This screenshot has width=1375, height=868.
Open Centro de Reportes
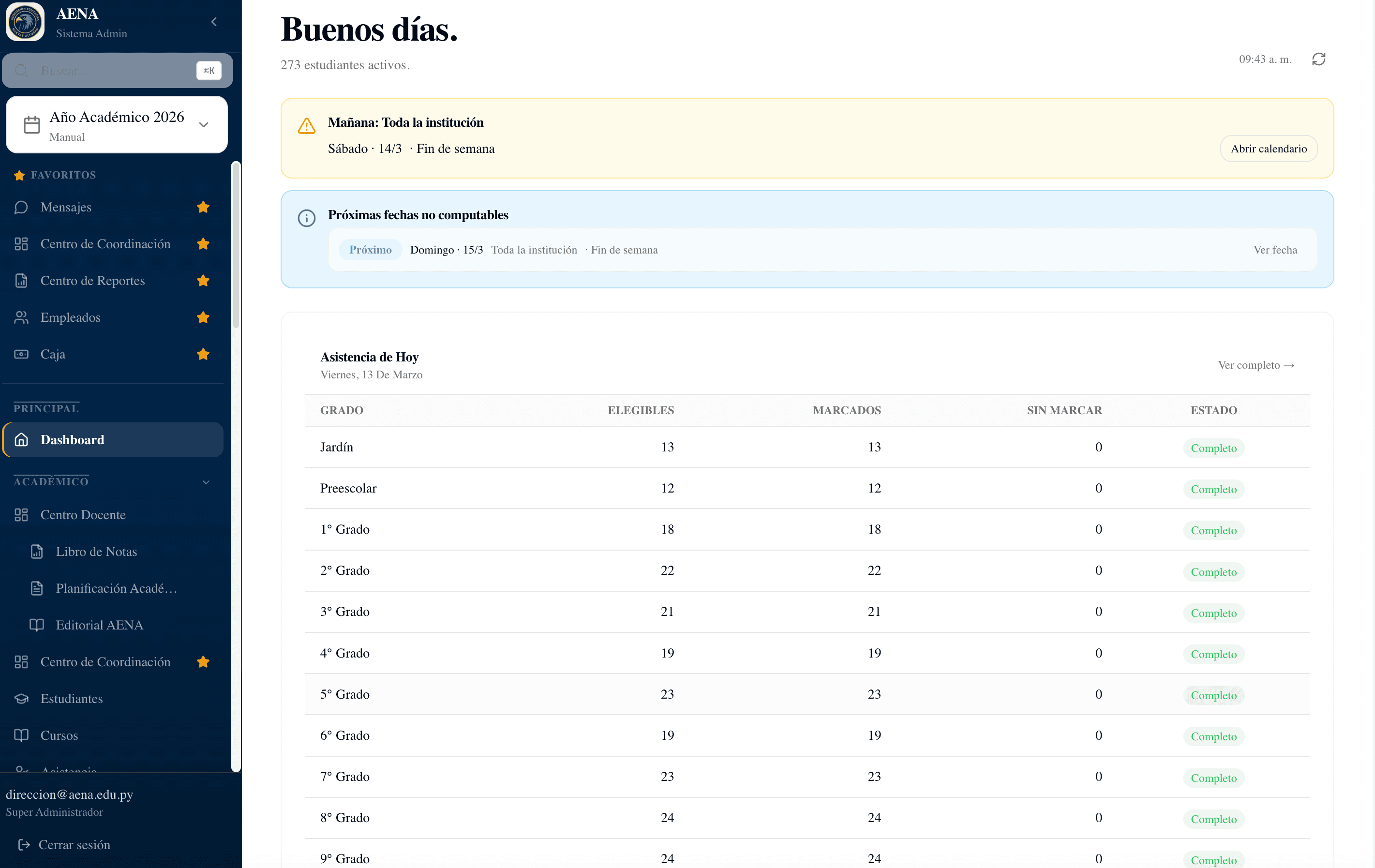92,281
